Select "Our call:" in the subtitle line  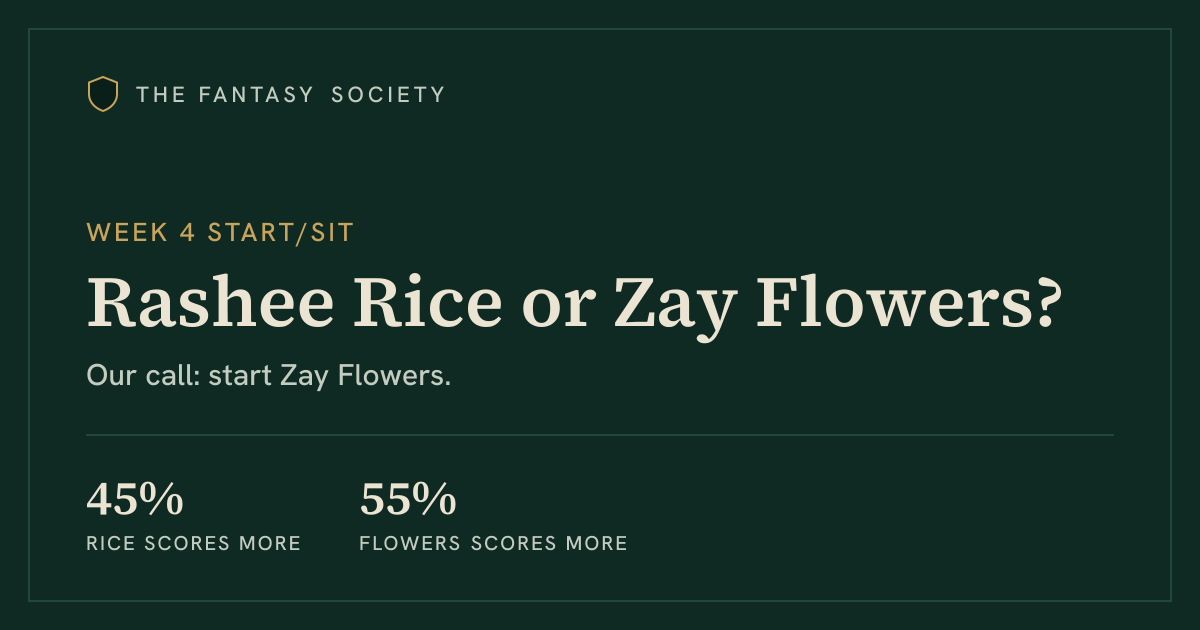click(143, 377)
